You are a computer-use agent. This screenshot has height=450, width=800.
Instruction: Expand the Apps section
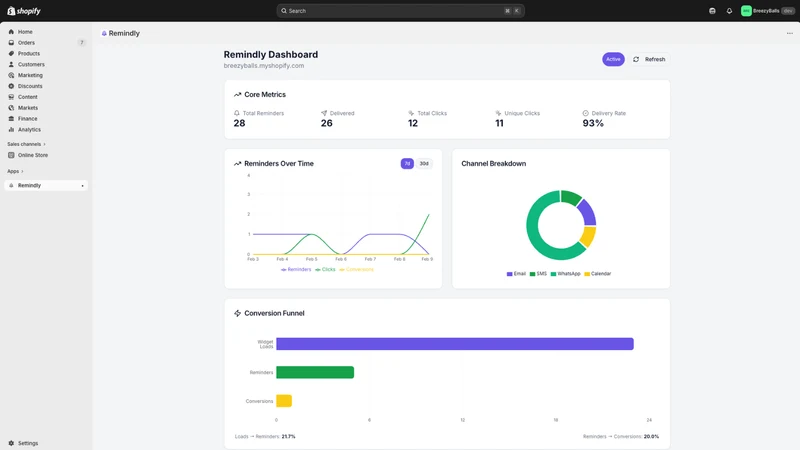coord(15,171)
